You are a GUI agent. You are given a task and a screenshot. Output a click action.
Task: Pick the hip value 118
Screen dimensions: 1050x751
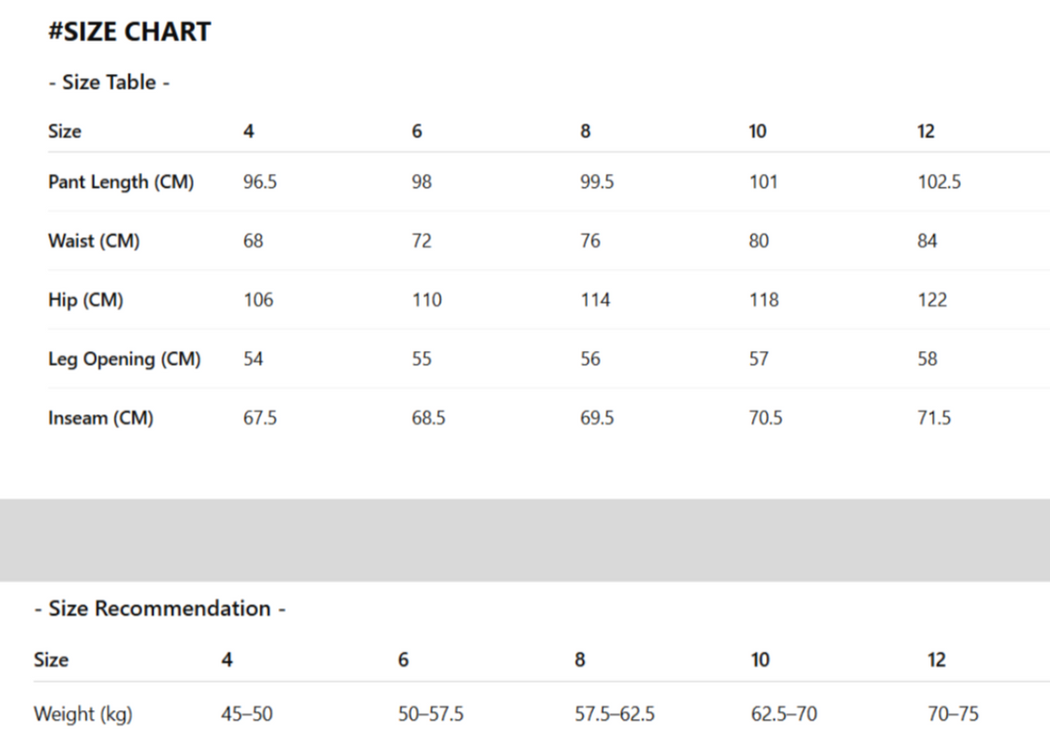coord(763,300)
